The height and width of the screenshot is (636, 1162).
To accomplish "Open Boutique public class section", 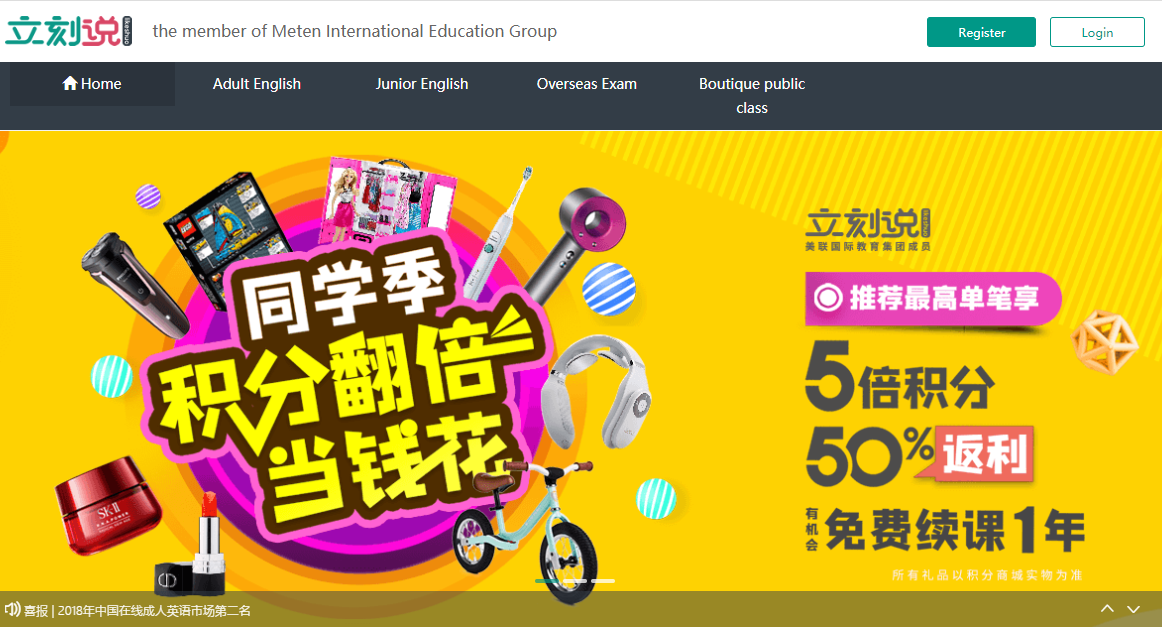I will click(x=751, y=96).
